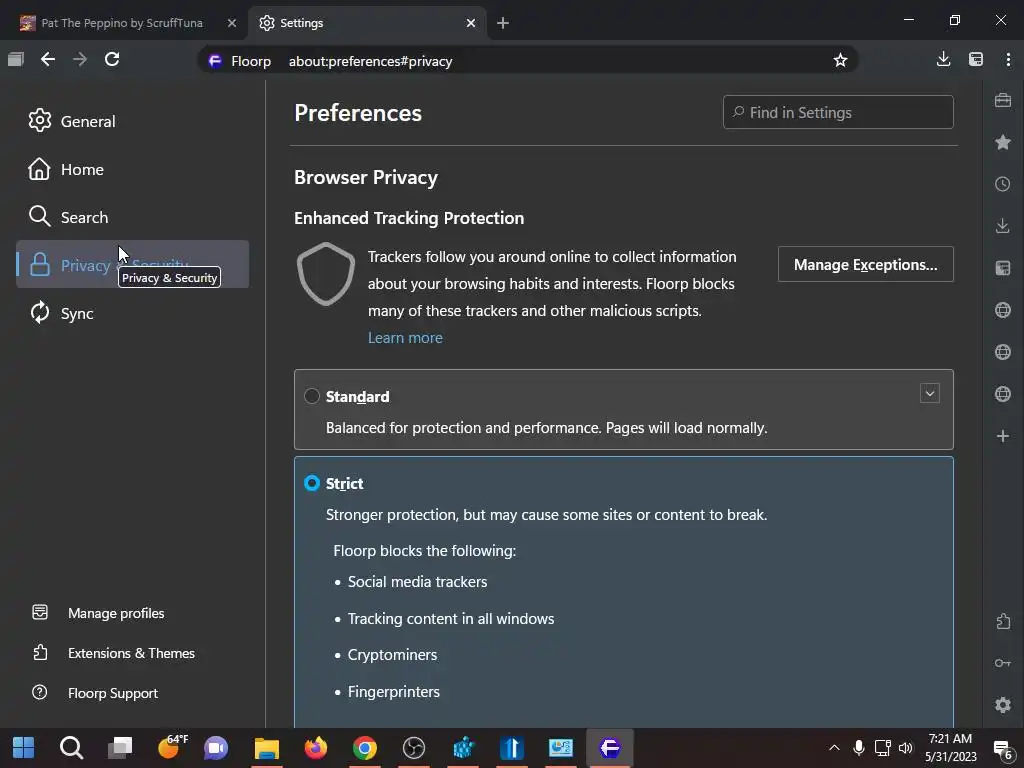
Task: Open Downloads arrow in the side panel
Action: coord(1003,226)
